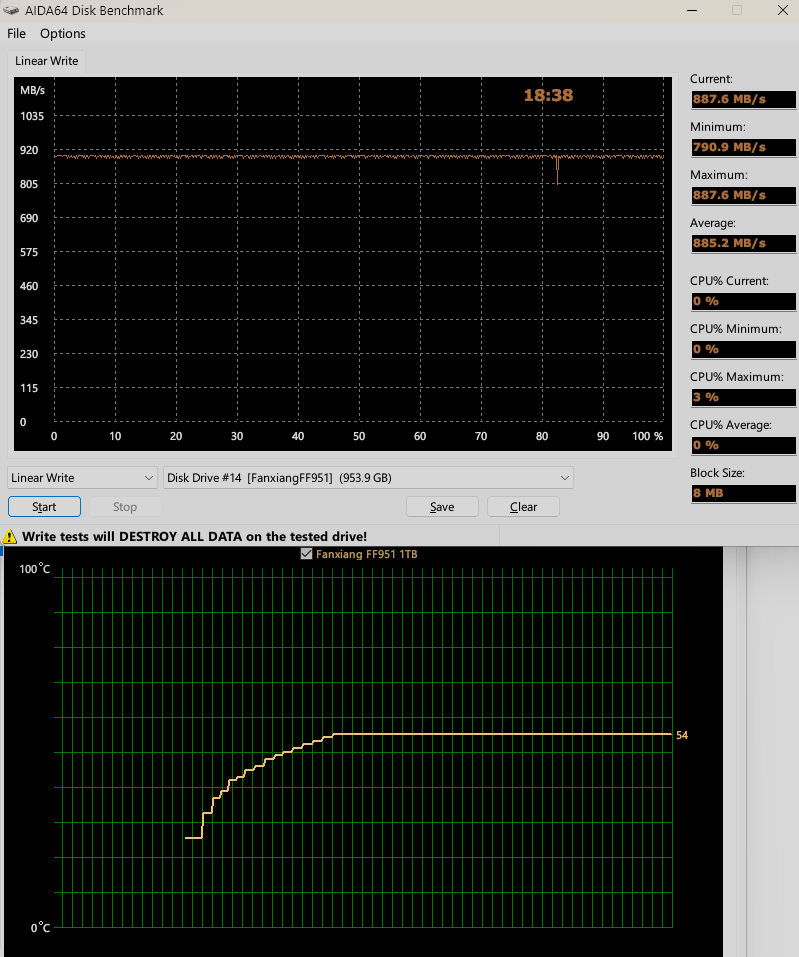The image size is (799, 957).
Task: Click the CPU% Average 0 % value
Action: click(x=743, y=445)
